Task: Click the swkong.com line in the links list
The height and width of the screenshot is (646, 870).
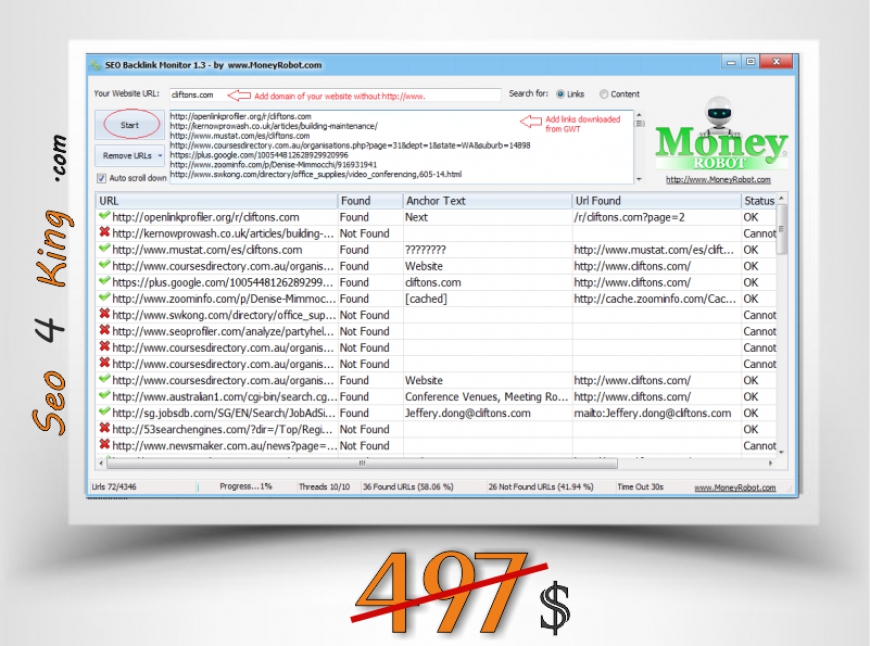Action: (x=316, y=174)
